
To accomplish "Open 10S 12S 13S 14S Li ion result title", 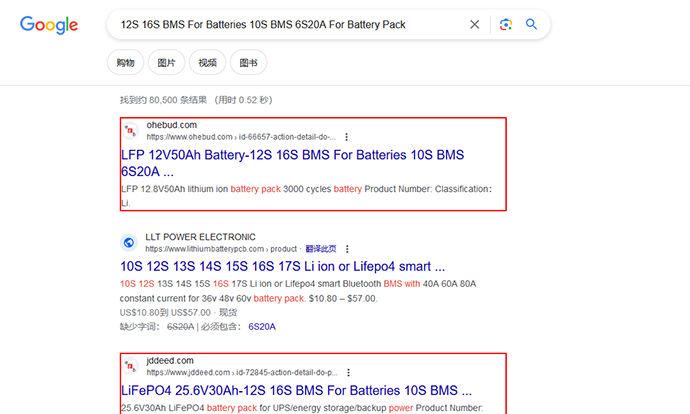I will pos(283,266).
